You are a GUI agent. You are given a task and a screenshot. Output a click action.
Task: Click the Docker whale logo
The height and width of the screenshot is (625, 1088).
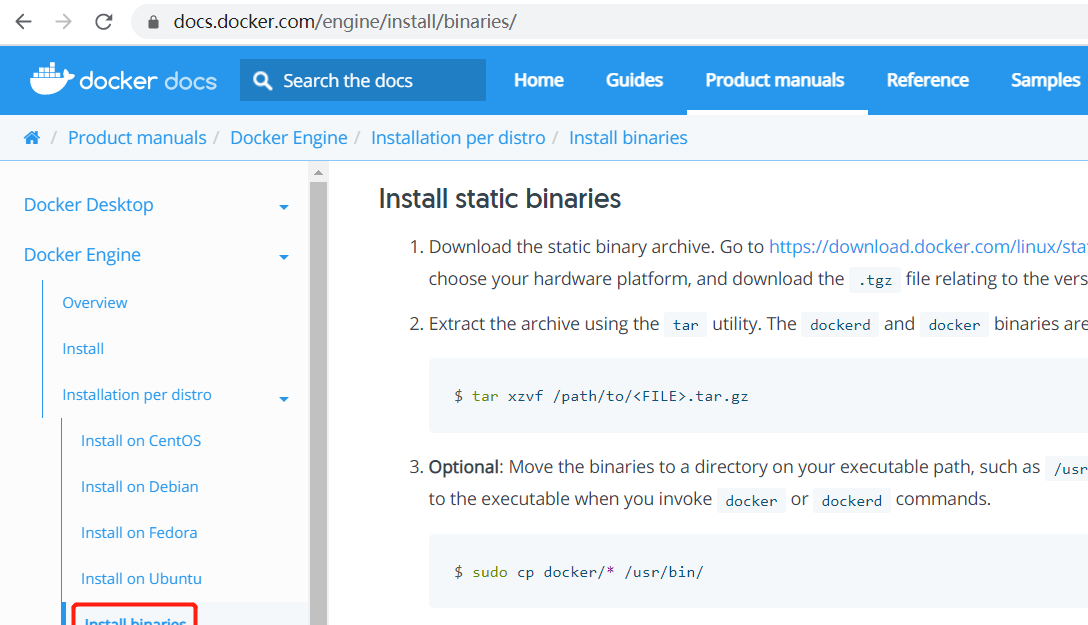click(x=52, y=79)
